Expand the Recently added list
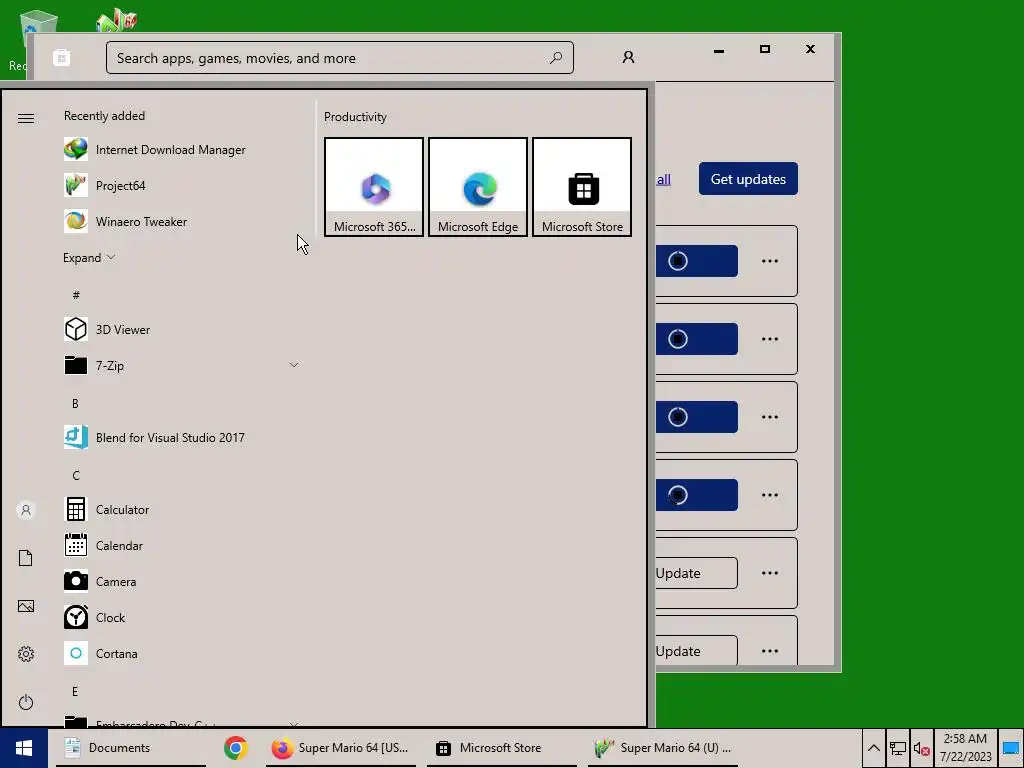 pos(89,257)
